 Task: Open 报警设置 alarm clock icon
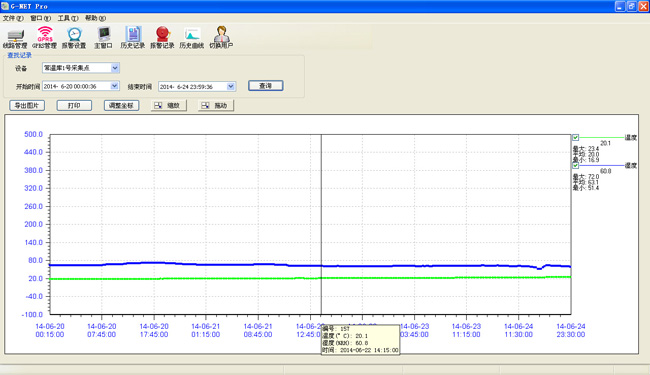coord(74,38)
